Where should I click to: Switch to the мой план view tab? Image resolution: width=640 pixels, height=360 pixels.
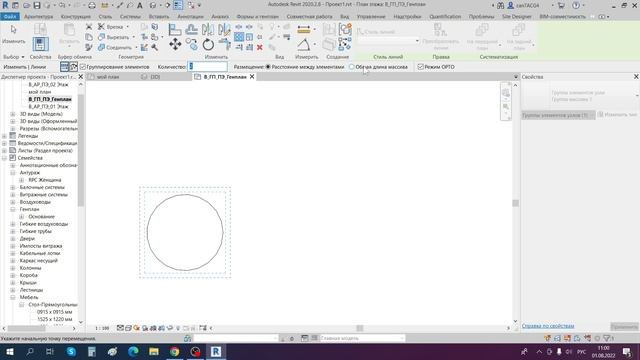108,77
